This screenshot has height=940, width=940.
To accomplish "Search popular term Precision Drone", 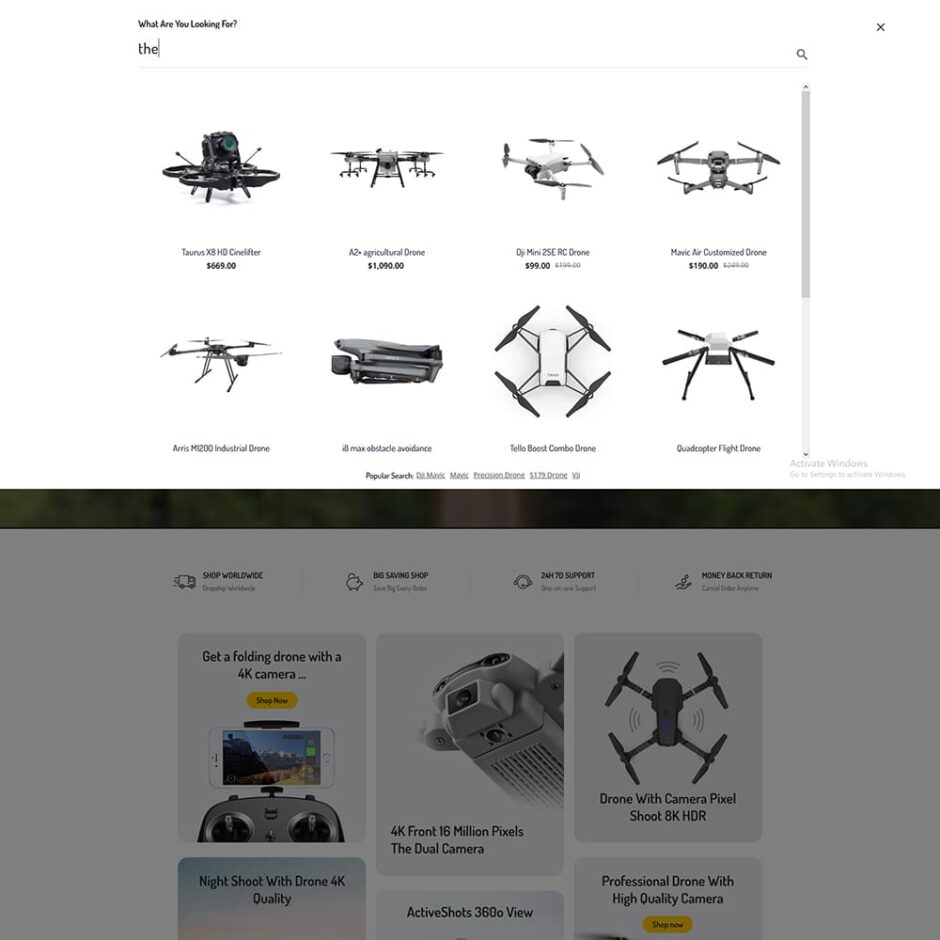I will [499, 475].
